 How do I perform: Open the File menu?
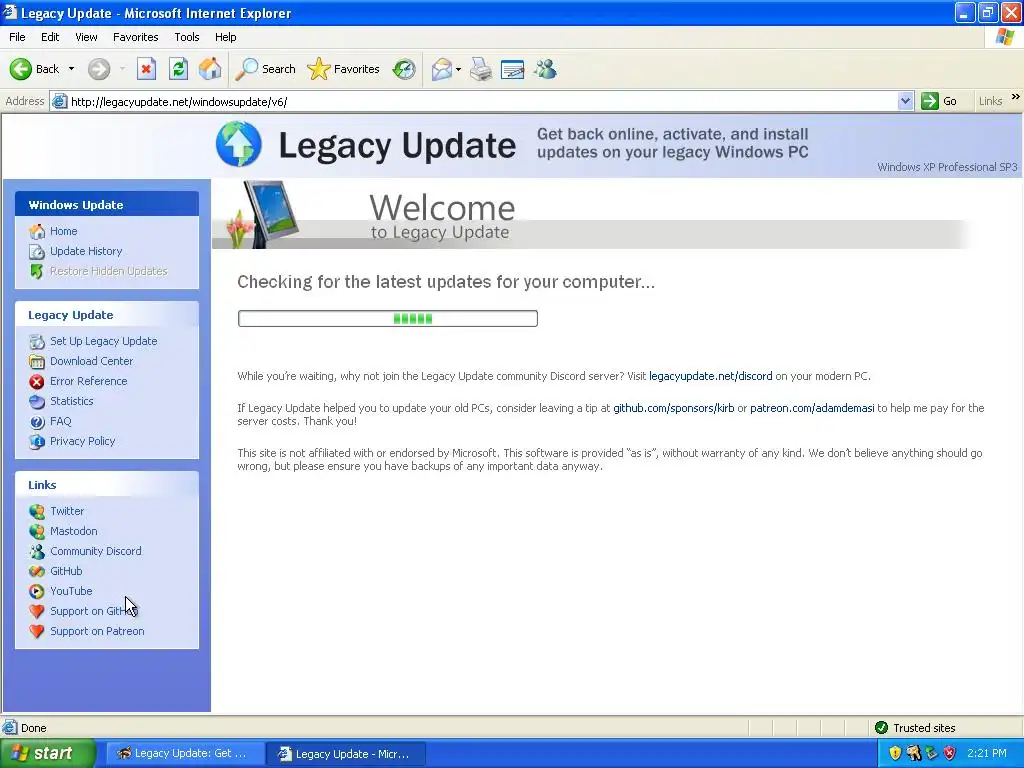pos(17,37)
